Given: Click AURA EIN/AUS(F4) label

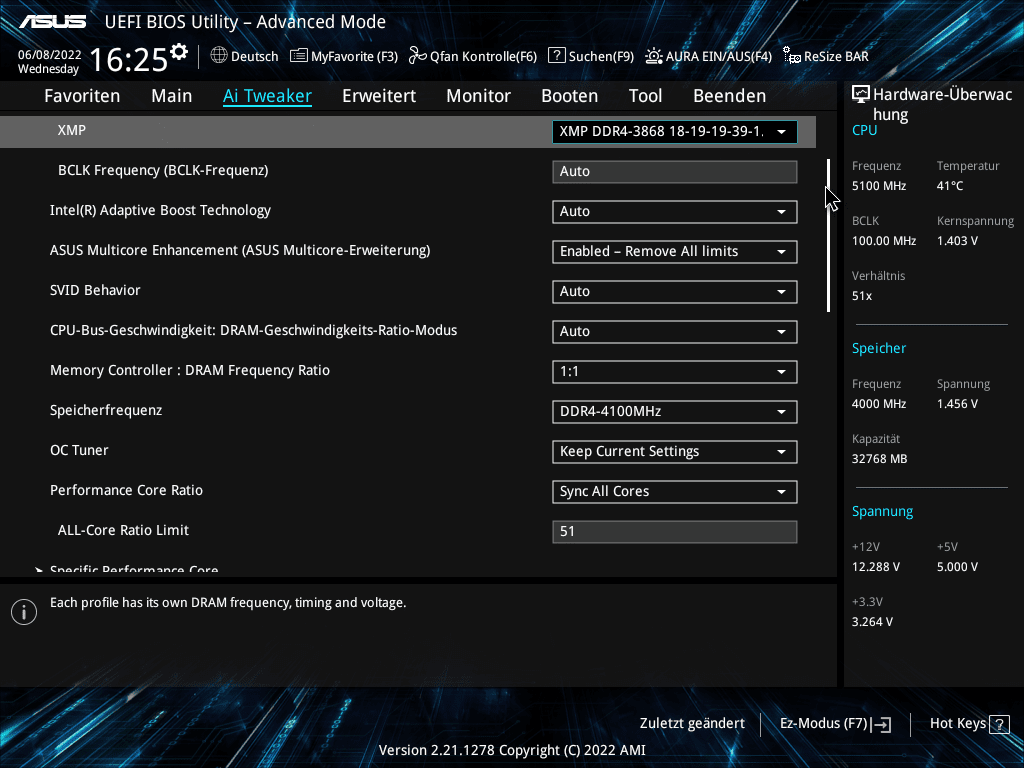Looking at the screenshot, I should pos(719,57).
